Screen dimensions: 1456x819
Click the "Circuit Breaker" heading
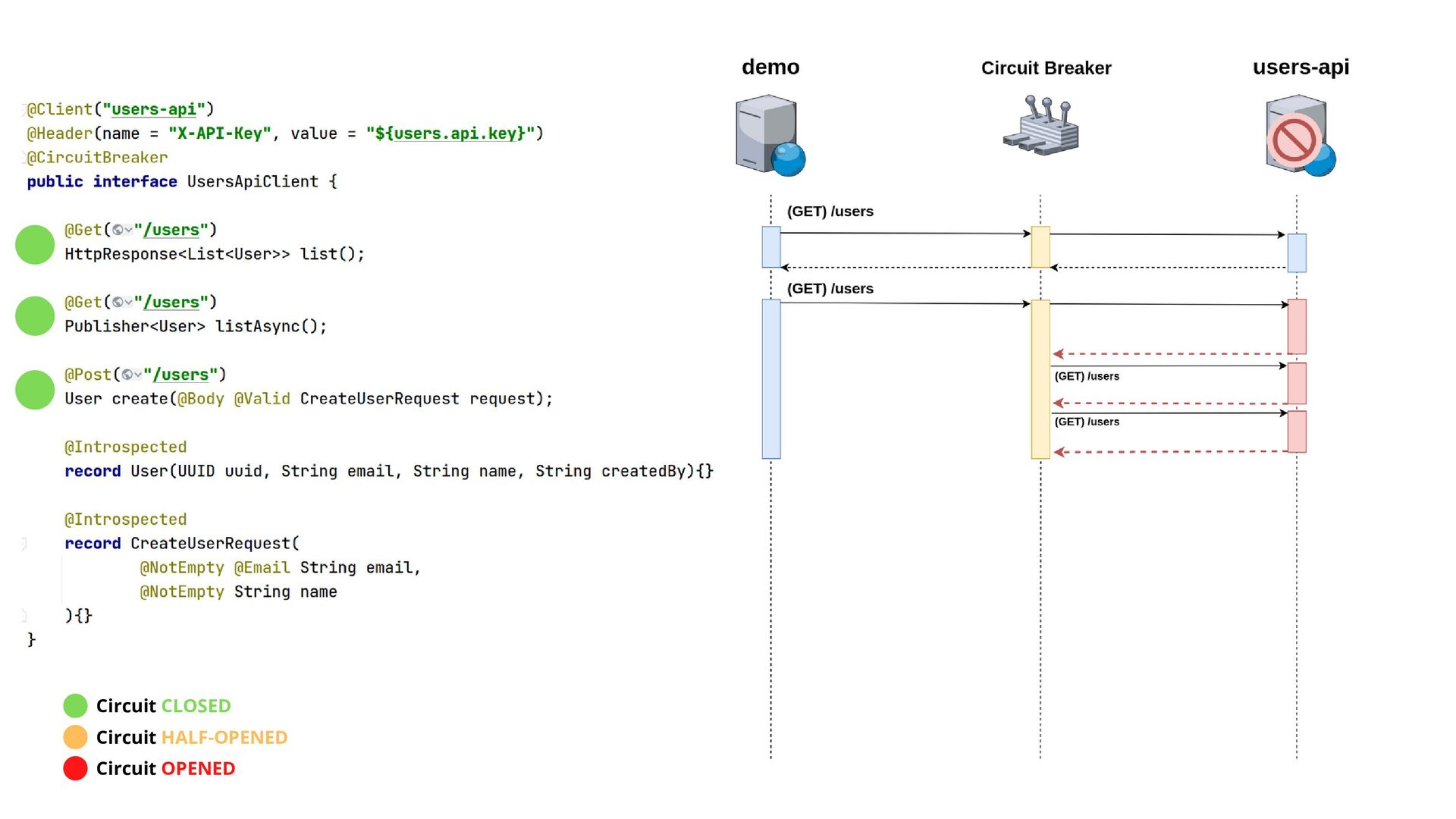(x=1046, y=68)
